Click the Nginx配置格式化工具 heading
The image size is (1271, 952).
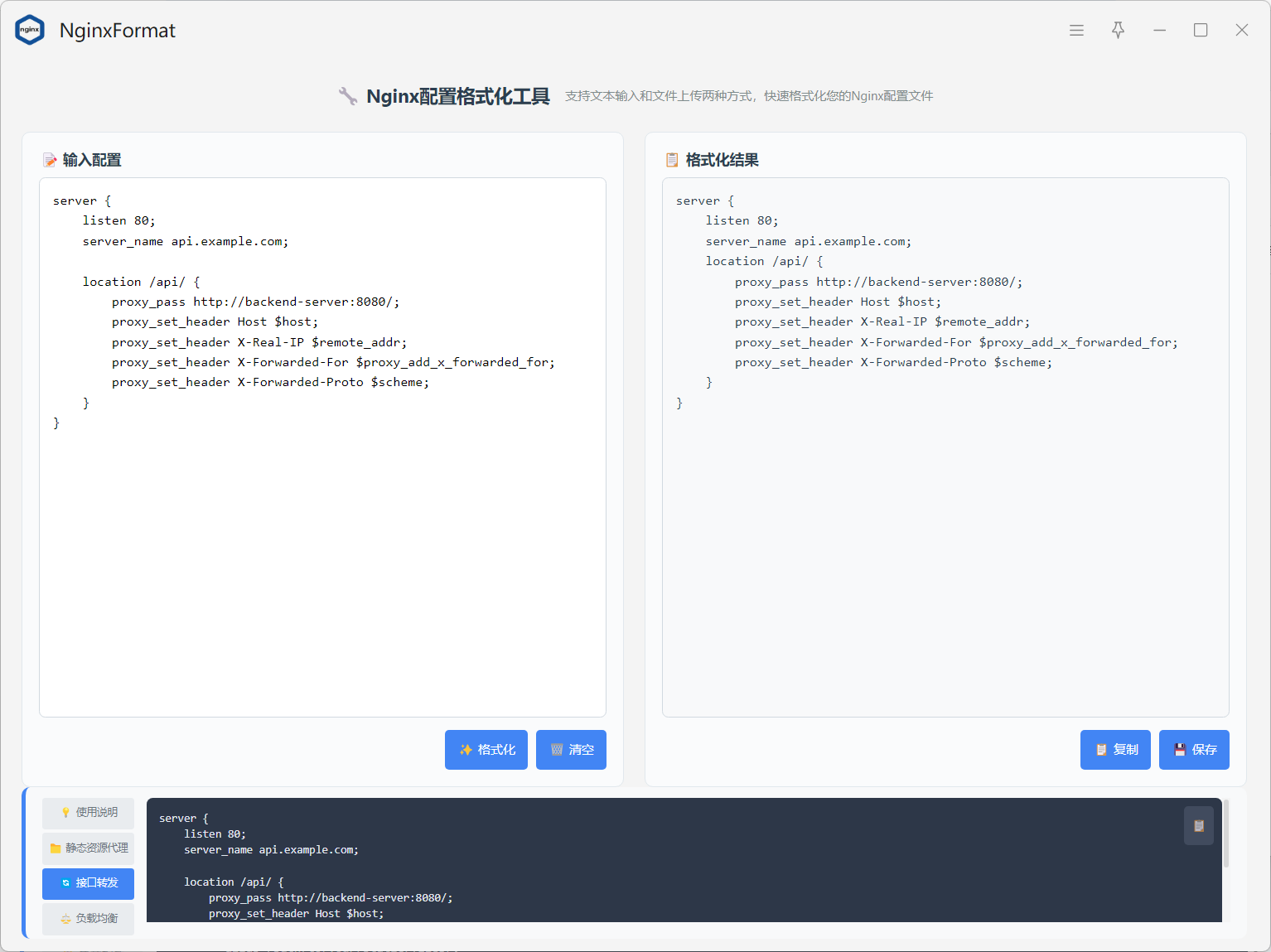(458, 96)
